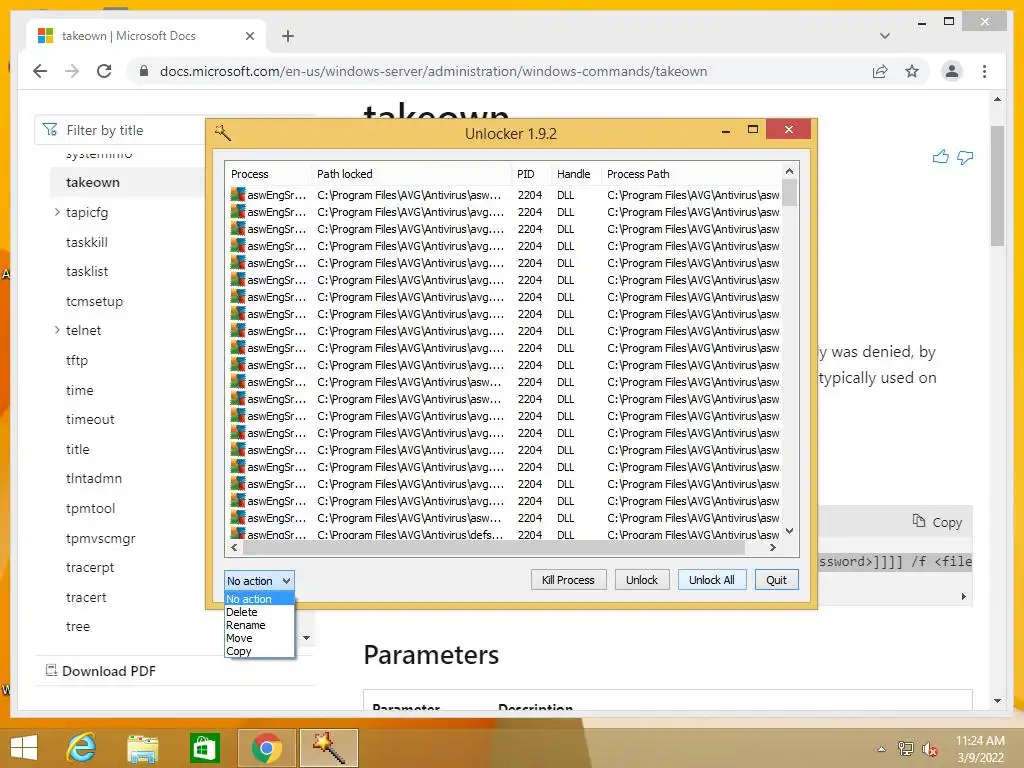Select Rename from action list

(259, 625)
